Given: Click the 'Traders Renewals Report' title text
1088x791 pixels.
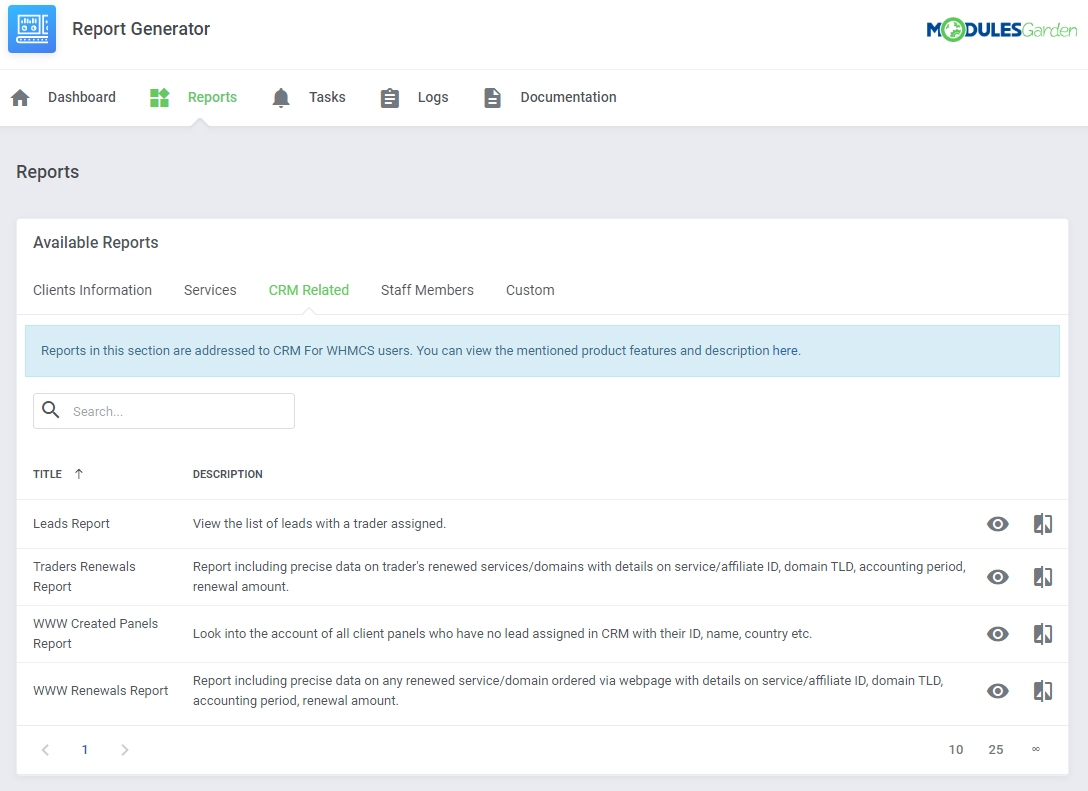Looking at the screenshot, I should pos(84,577).
